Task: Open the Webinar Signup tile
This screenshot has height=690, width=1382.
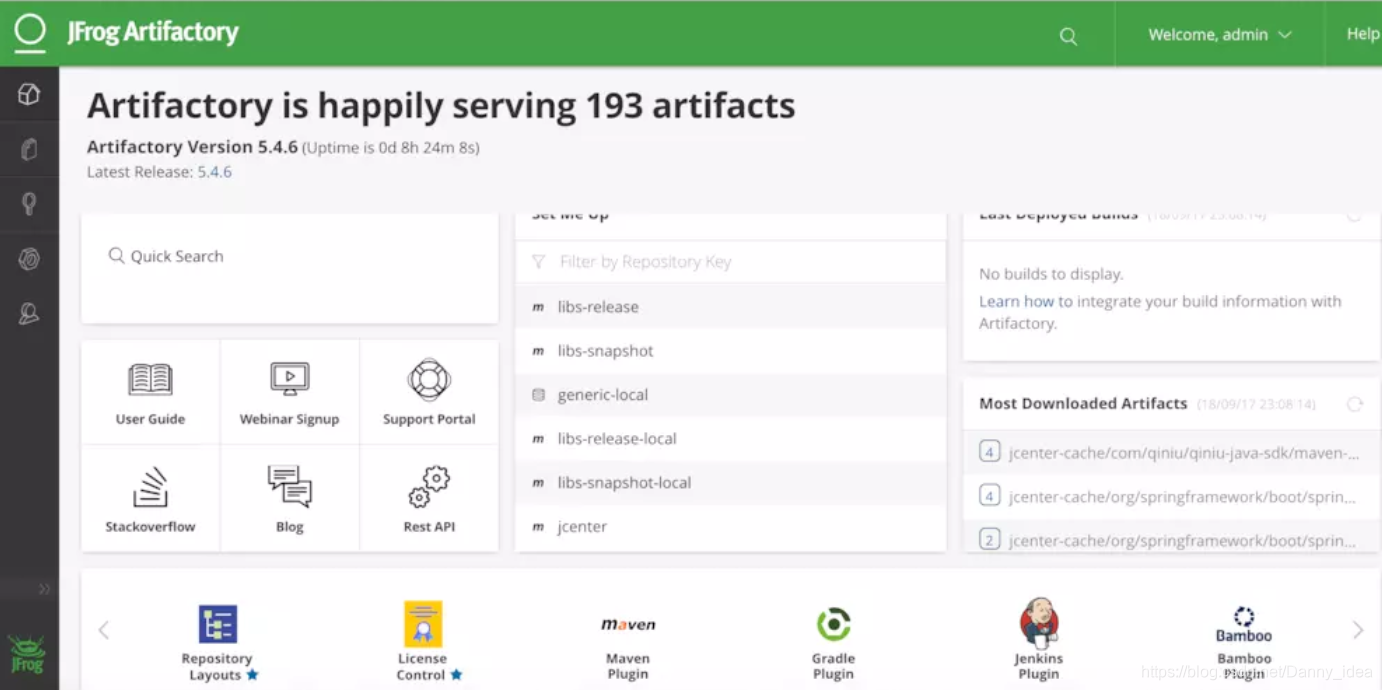Action: point(289,393)
